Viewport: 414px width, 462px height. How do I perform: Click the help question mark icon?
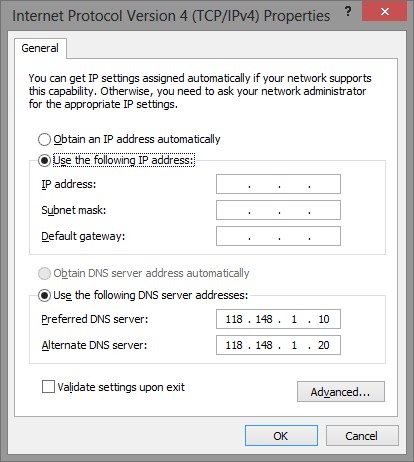click(348, 12)
